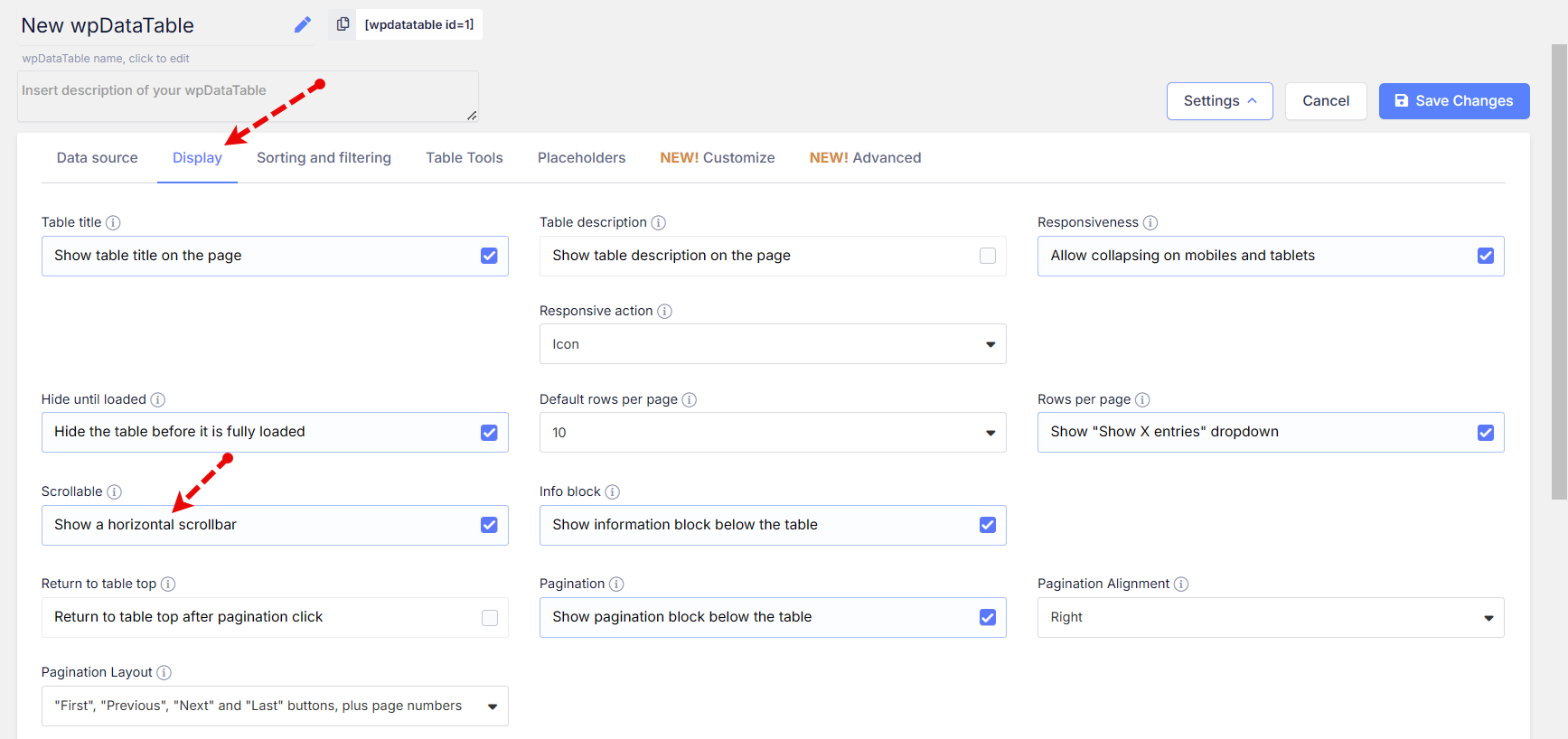Switch to Sorting and filtering tab
The image size is (1568, 739).
point(324,158)
